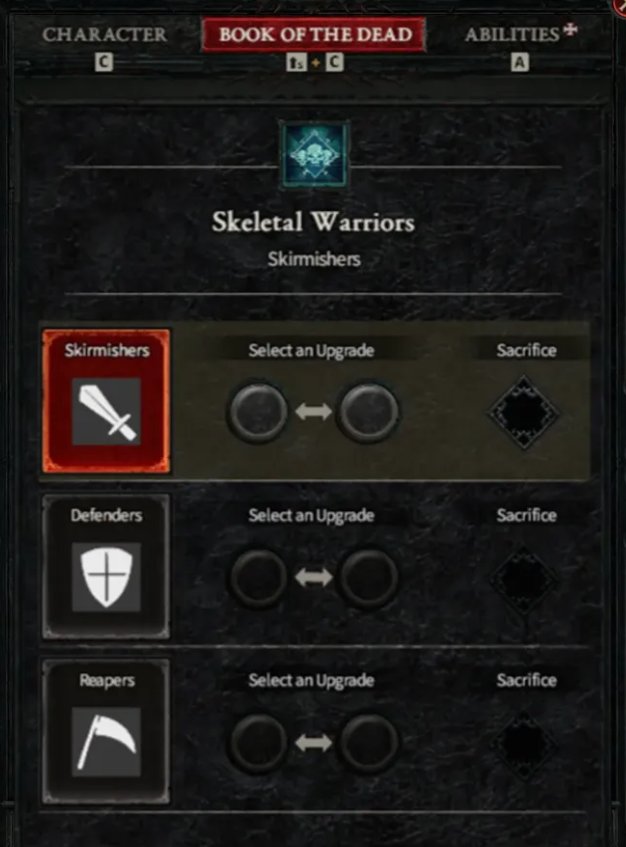Open the Abilities tab
Image resolution: width=626 pixels, height=847 pixels.
(512, 35)
